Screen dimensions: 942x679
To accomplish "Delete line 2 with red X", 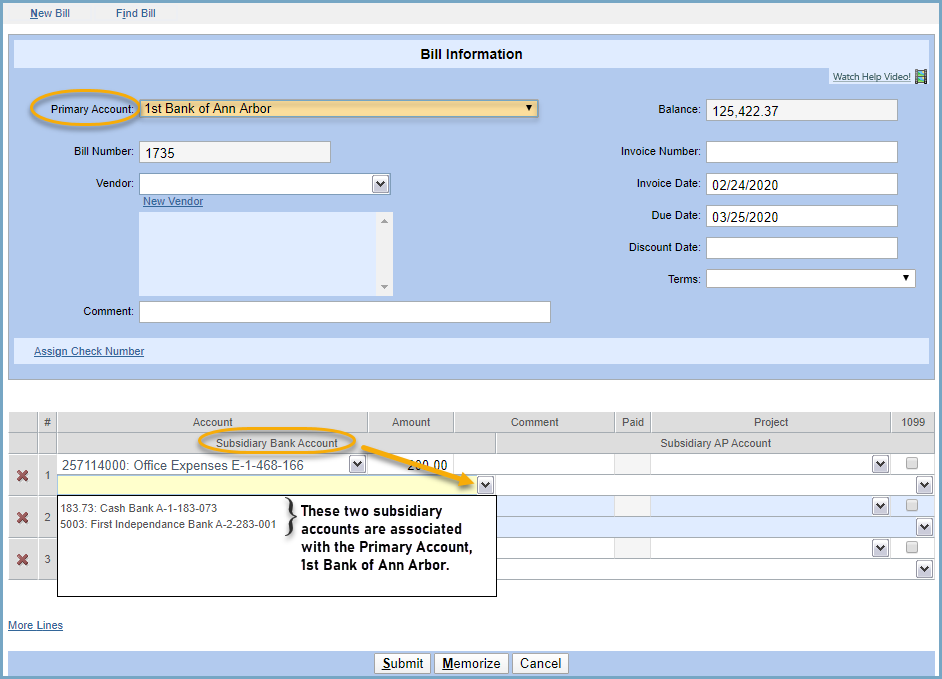I will (x=22, y=517).
